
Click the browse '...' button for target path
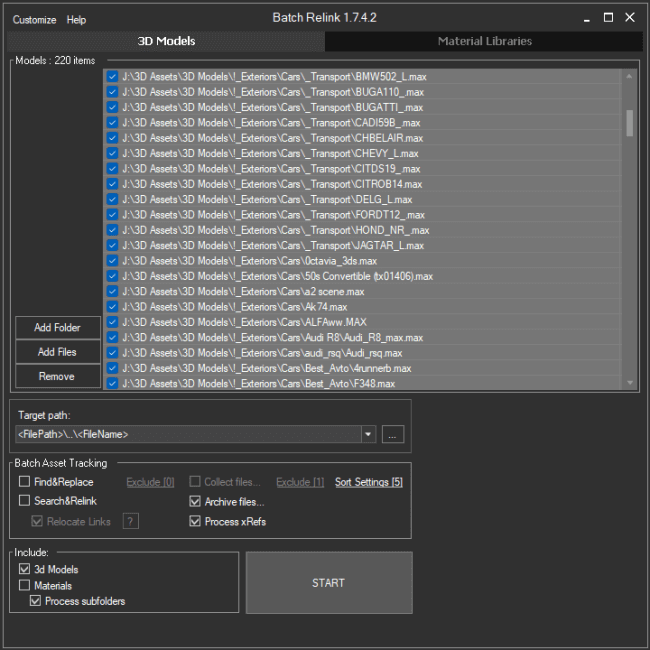pos(393,434)
